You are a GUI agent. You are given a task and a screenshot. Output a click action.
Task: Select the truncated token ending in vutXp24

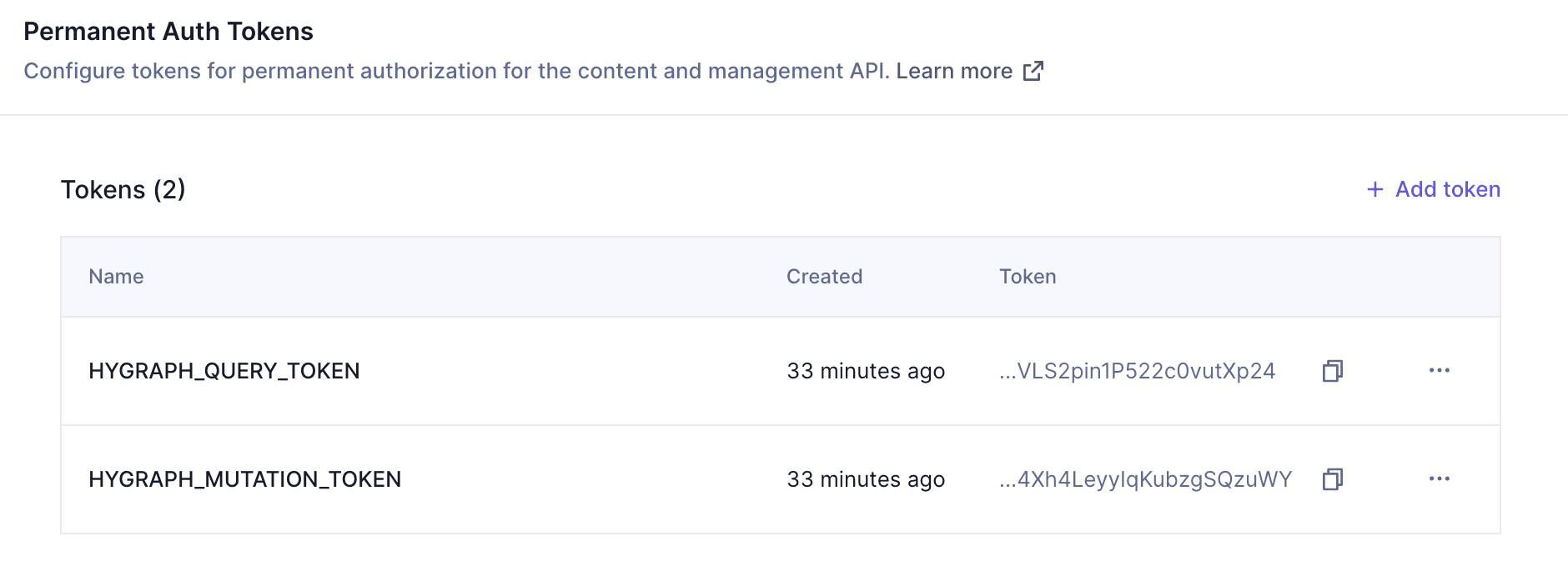pos(1138,373)
